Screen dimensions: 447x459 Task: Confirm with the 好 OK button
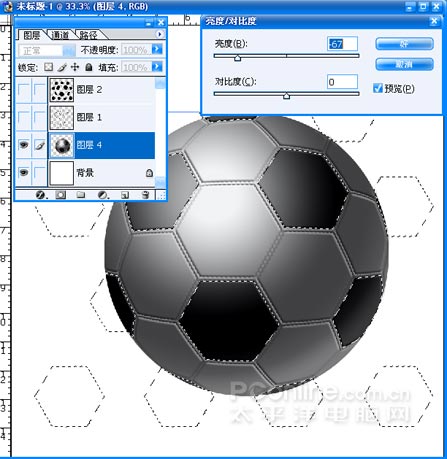[x=405, y=44]
